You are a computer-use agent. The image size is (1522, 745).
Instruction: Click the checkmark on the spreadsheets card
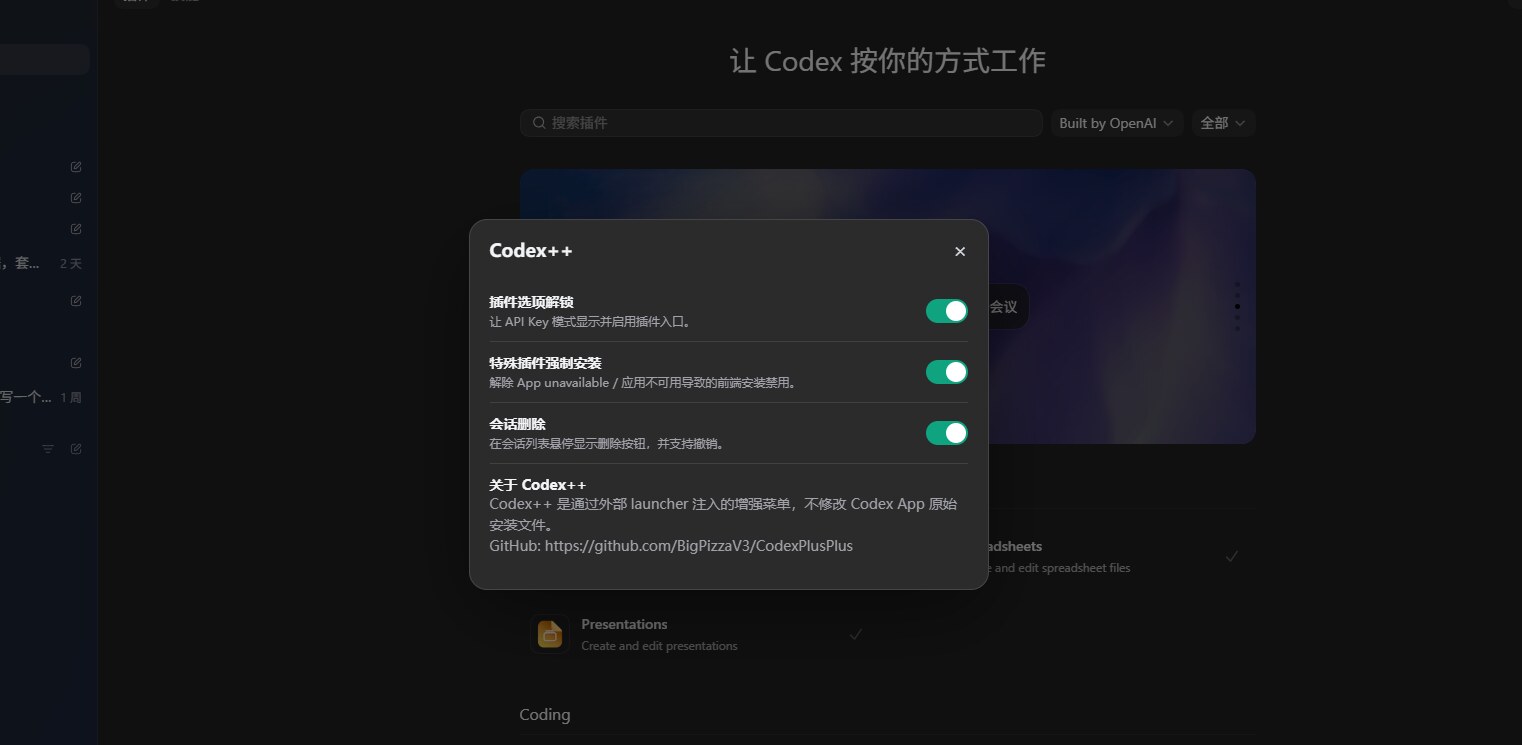point(1232,556)
